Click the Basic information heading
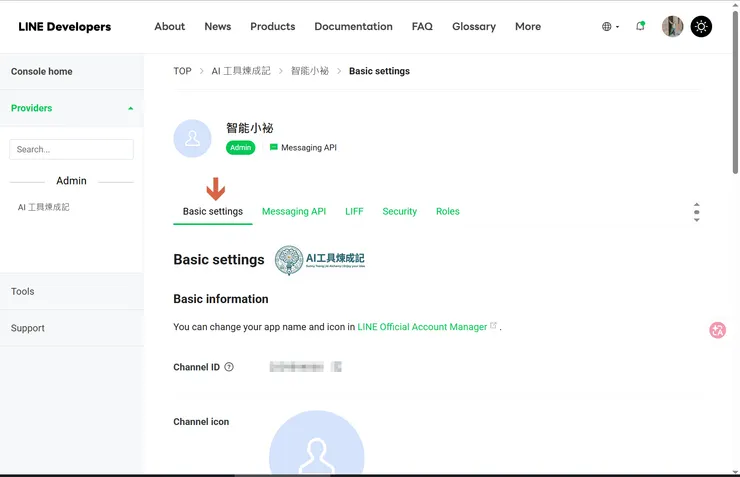740x477 pixels. point(220,299)
